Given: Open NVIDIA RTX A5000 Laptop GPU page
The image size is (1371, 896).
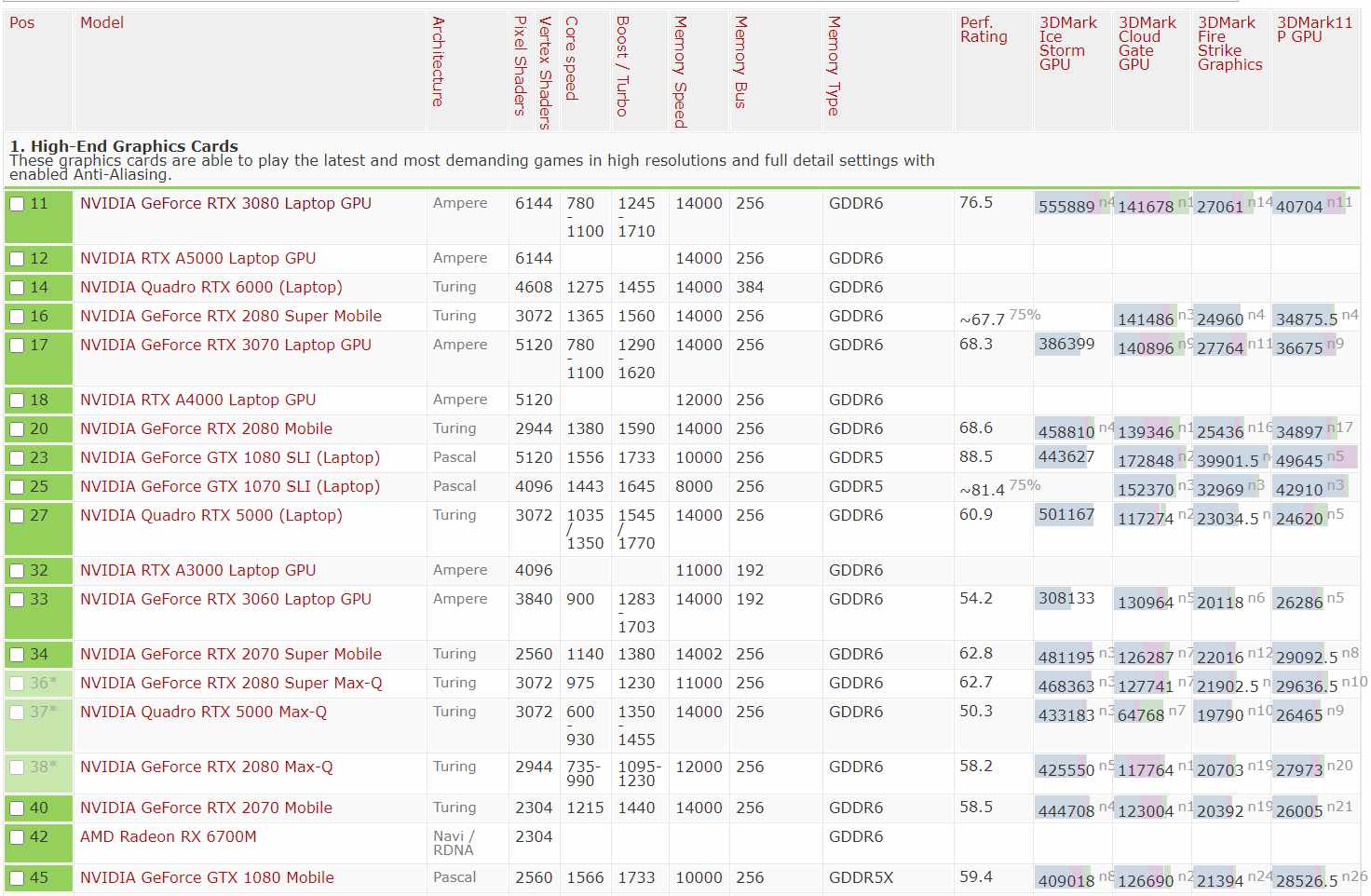Looking at the screenshot, I should click(x=197, y=258).
